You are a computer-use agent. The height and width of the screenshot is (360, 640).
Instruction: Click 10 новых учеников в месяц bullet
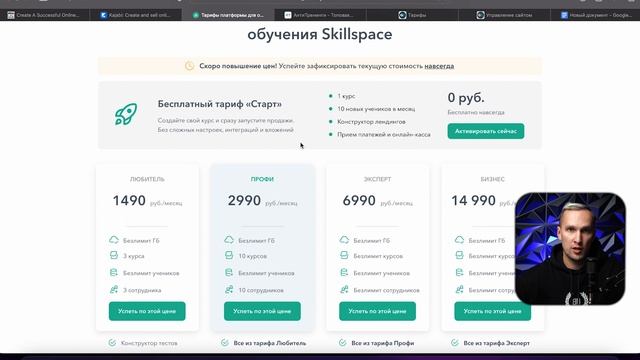[376, 109]
